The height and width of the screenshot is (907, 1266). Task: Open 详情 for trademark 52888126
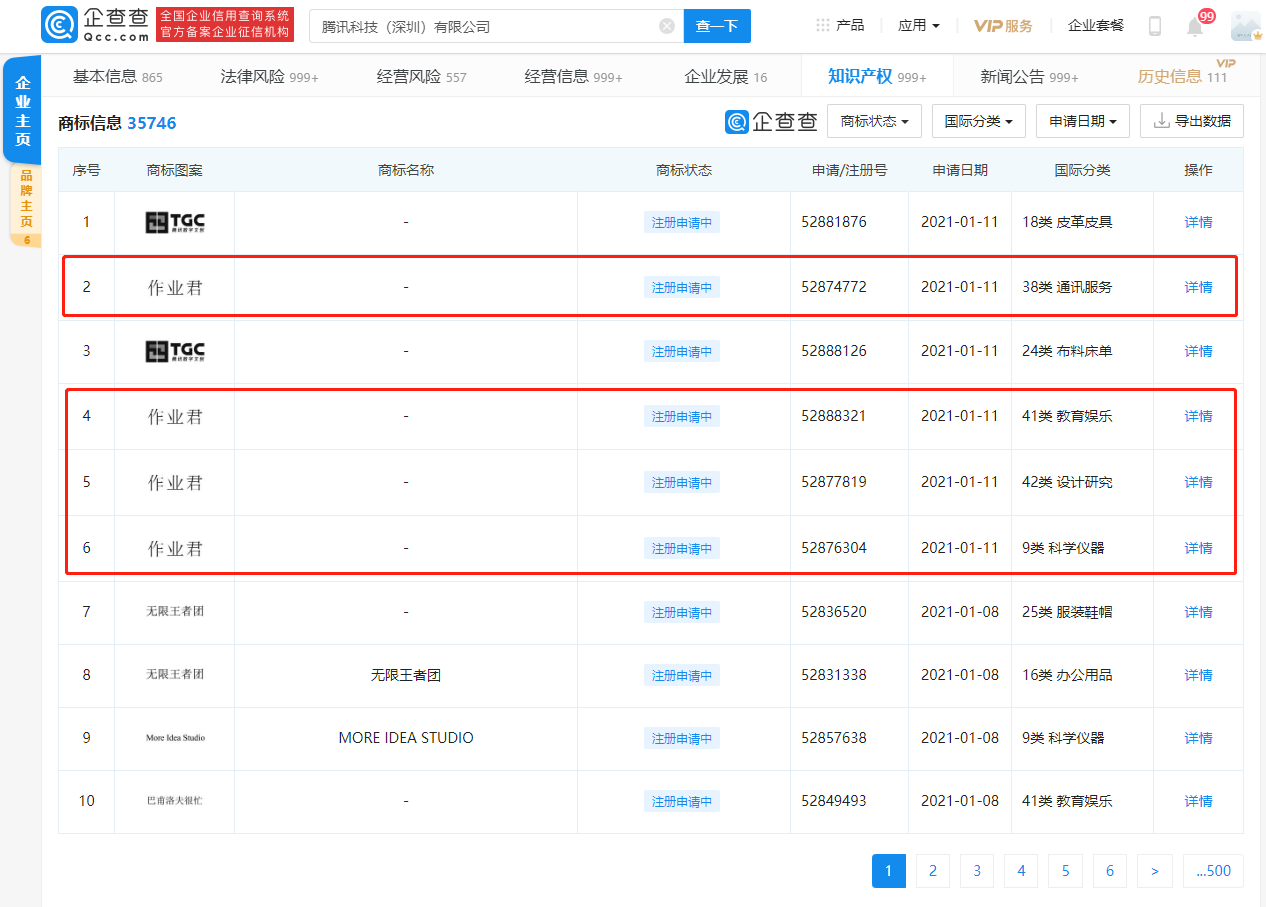point(1198,351)
